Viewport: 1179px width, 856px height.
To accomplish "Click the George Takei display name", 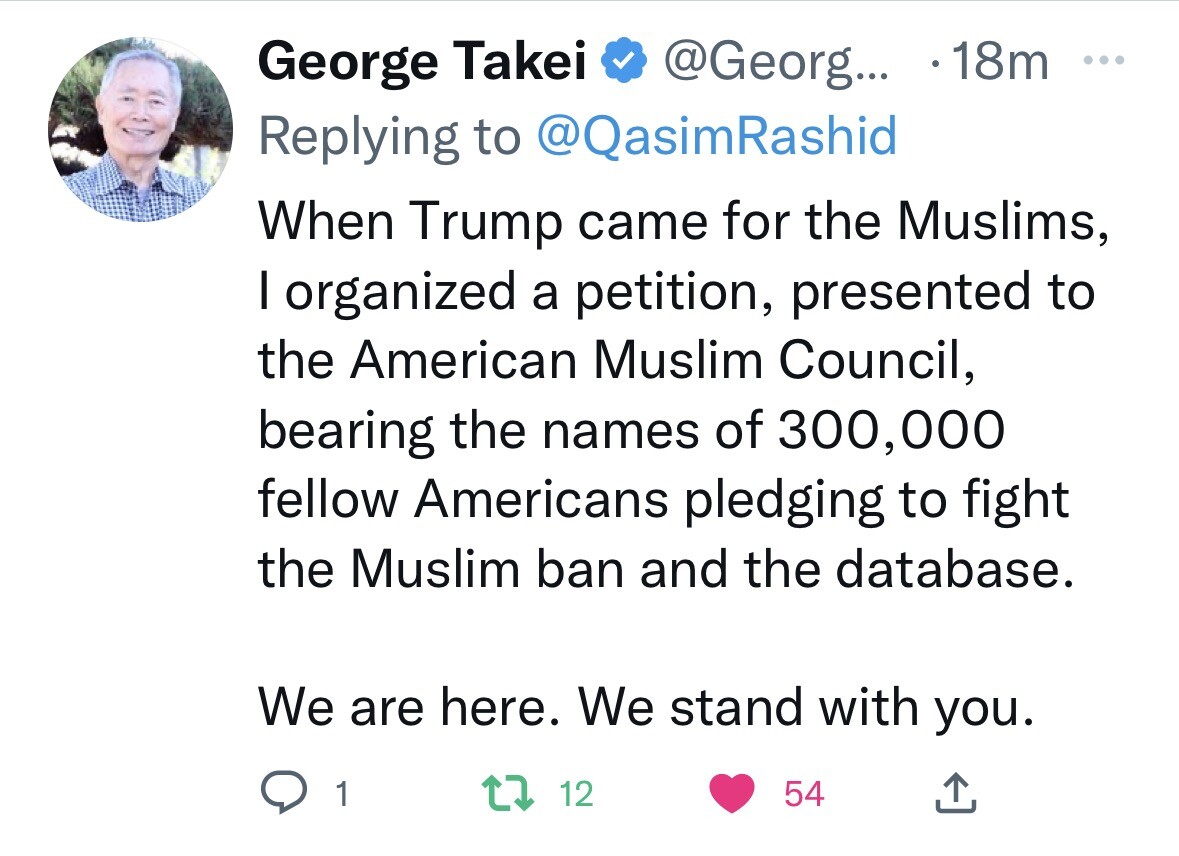I will tap(422, 64).
